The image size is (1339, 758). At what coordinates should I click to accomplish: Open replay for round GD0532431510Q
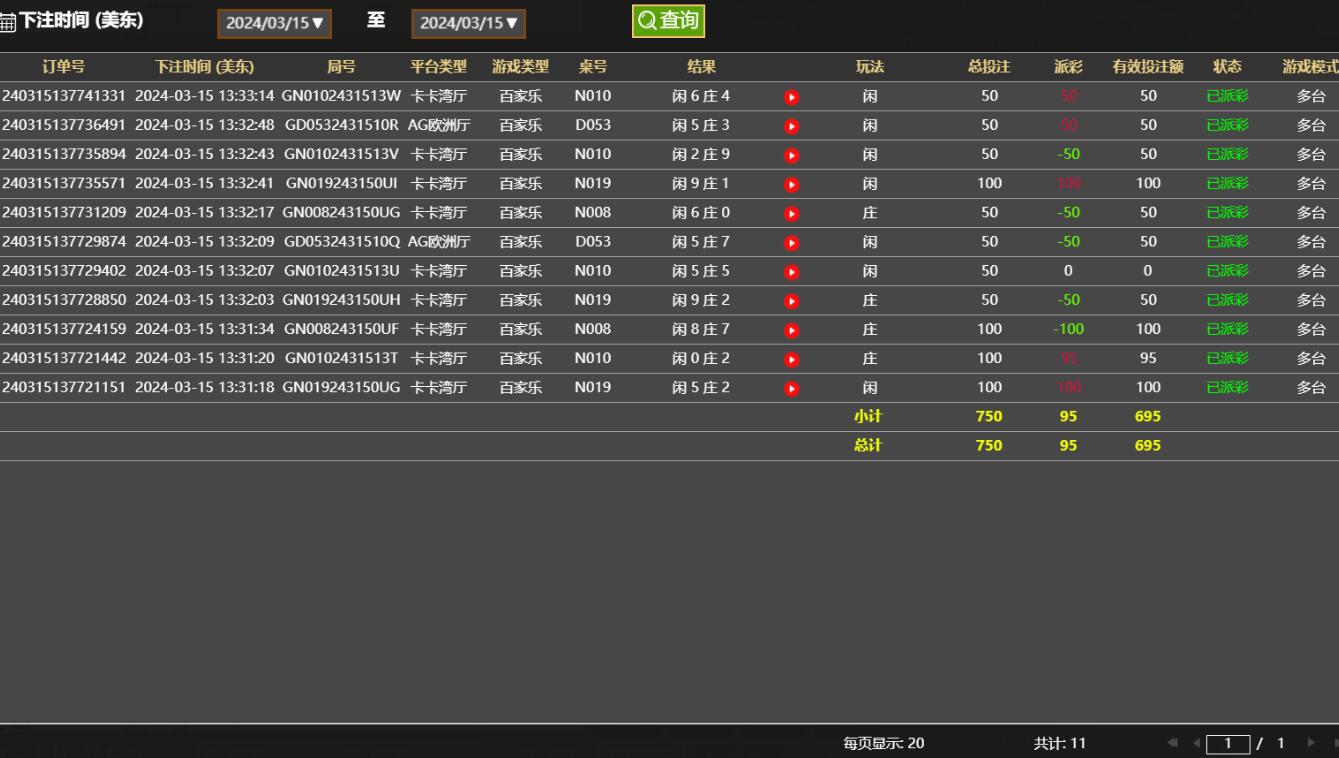coord(791,242)
